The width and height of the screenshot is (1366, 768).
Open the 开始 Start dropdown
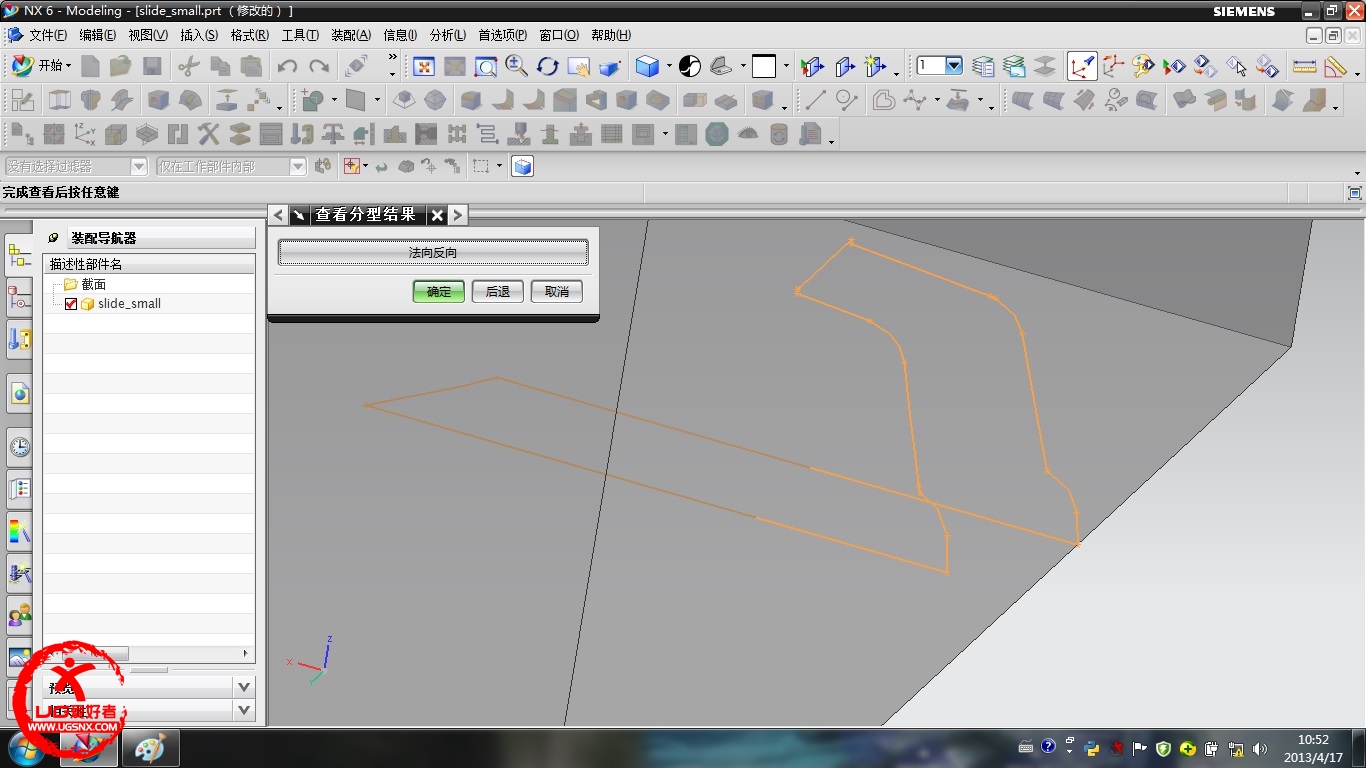pos(41,66)
